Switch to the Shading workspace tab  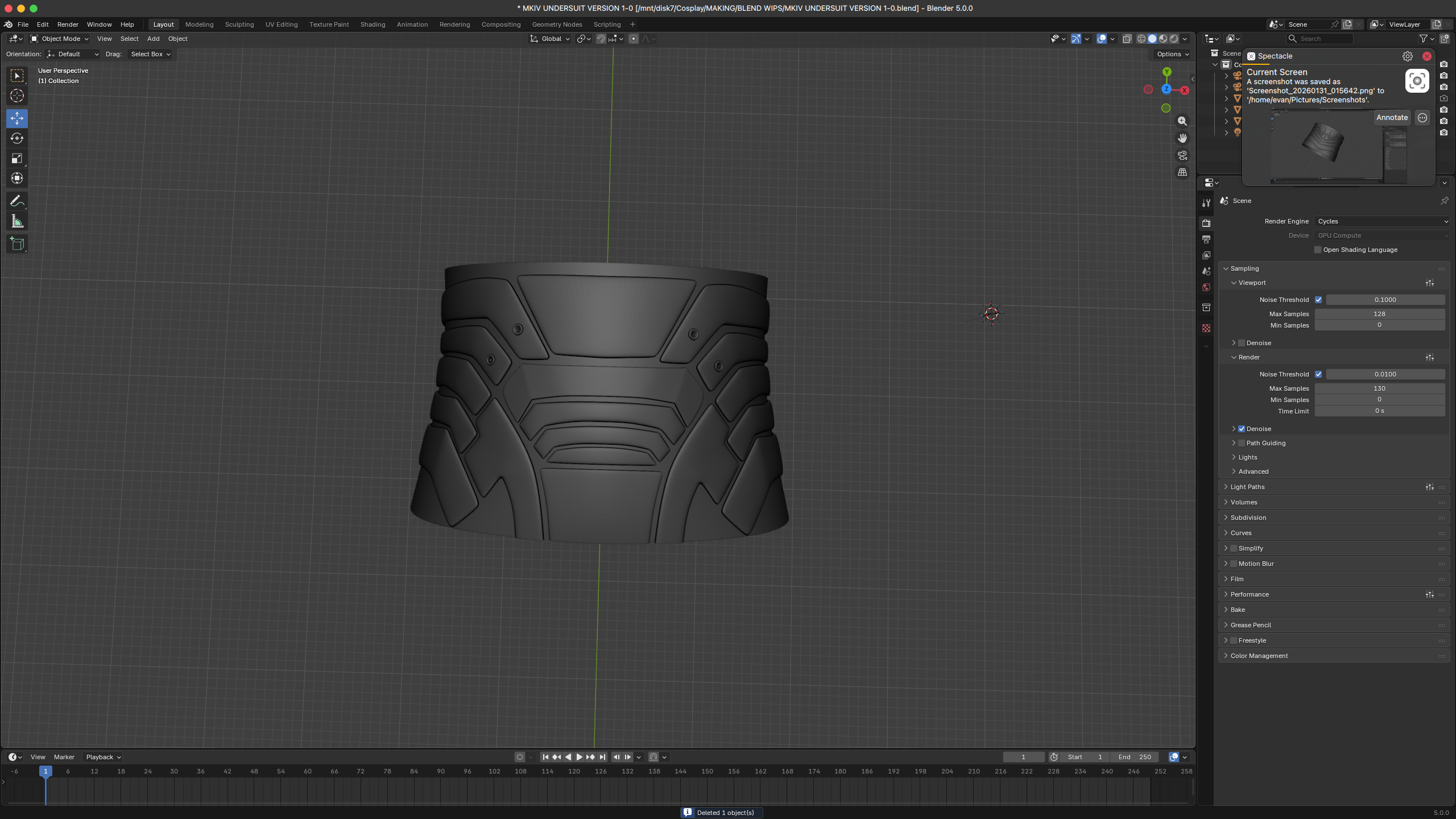click(373, 24)
